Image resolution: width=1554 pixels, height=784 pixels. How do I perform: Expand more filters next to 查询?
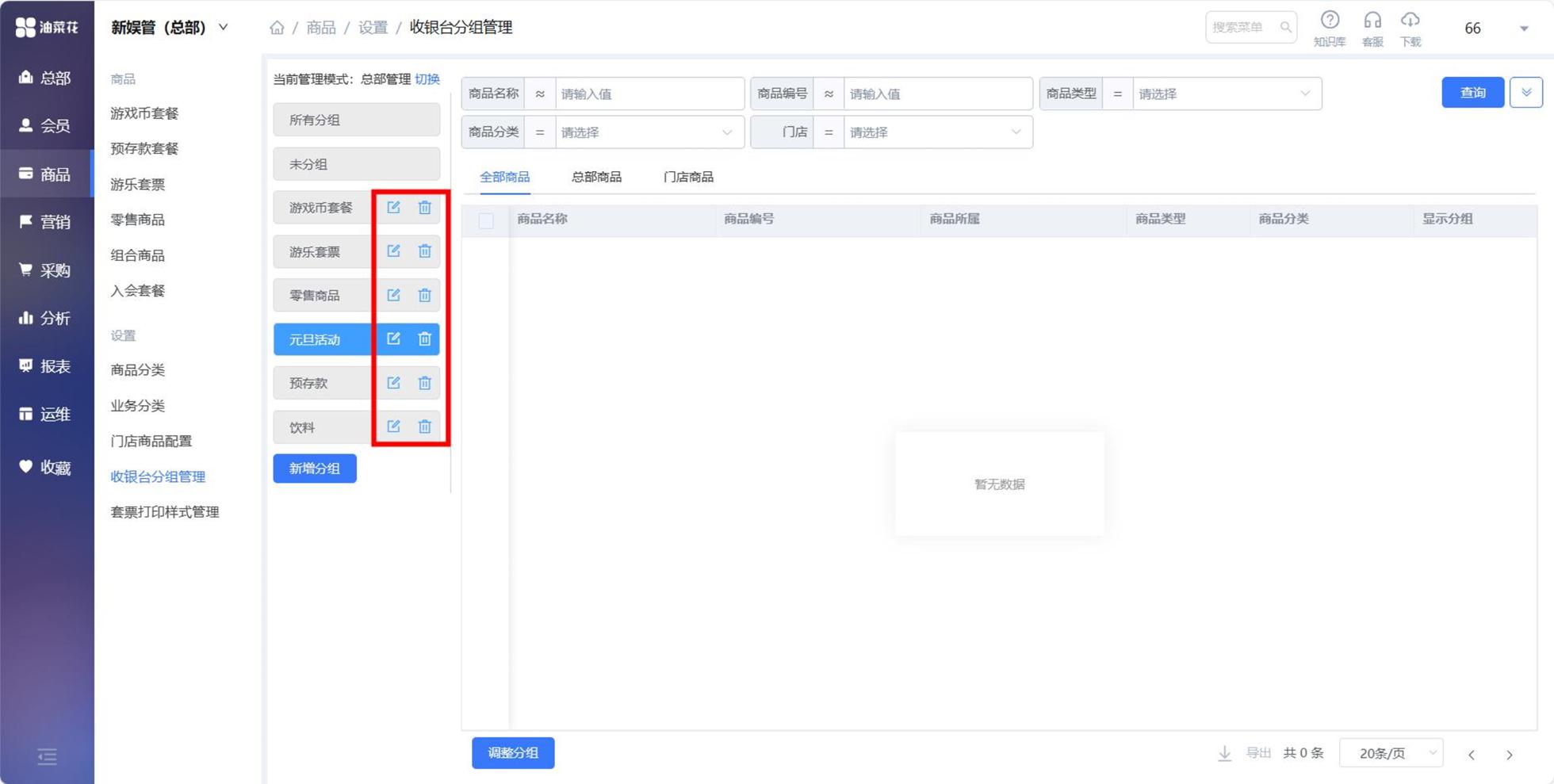[x=1526, y=93]
